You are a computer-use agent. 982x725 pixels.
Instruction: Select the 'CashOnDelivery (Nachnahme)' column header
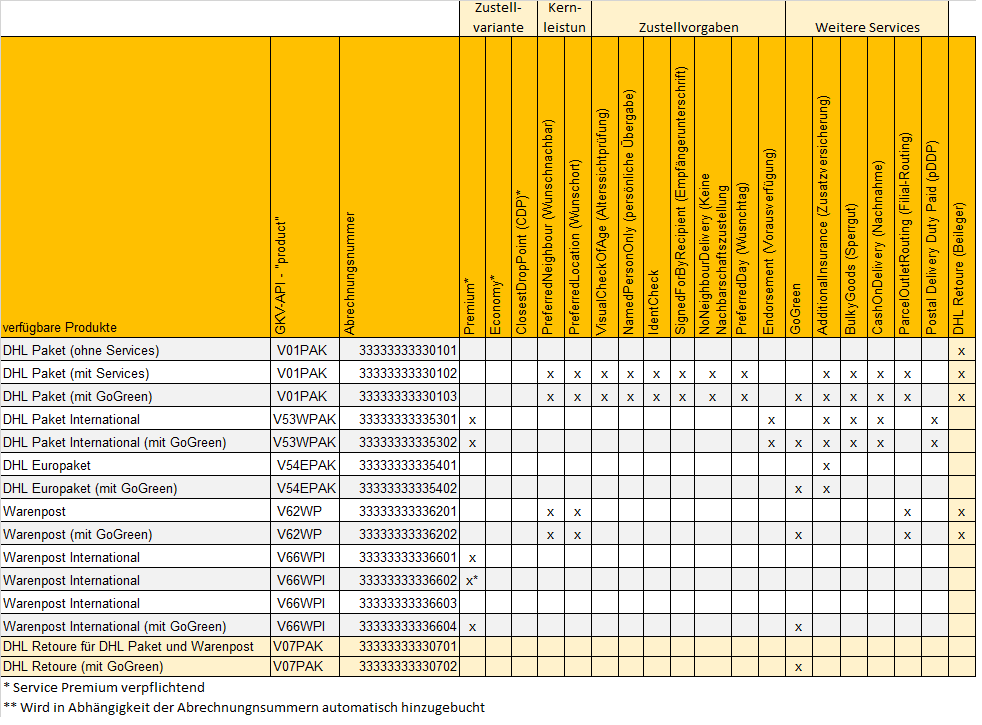coord(877,246)
